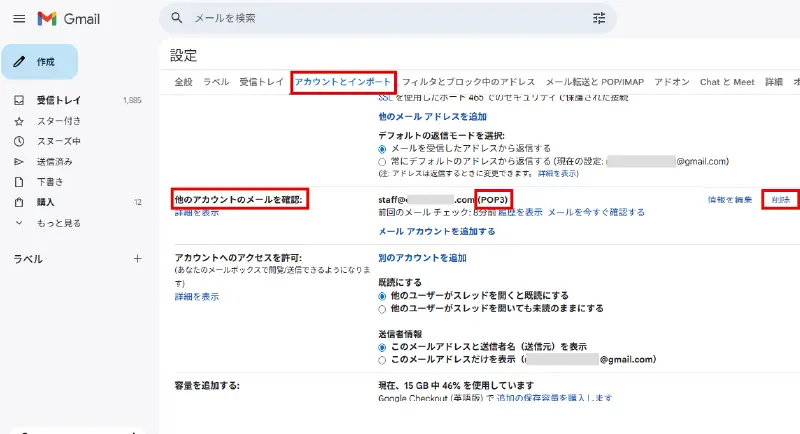Select 他のユーザーがスレッドを開いても未読のままにする
Image resolution: width=800 pixels, height=434 pixels.
[382, 309]
